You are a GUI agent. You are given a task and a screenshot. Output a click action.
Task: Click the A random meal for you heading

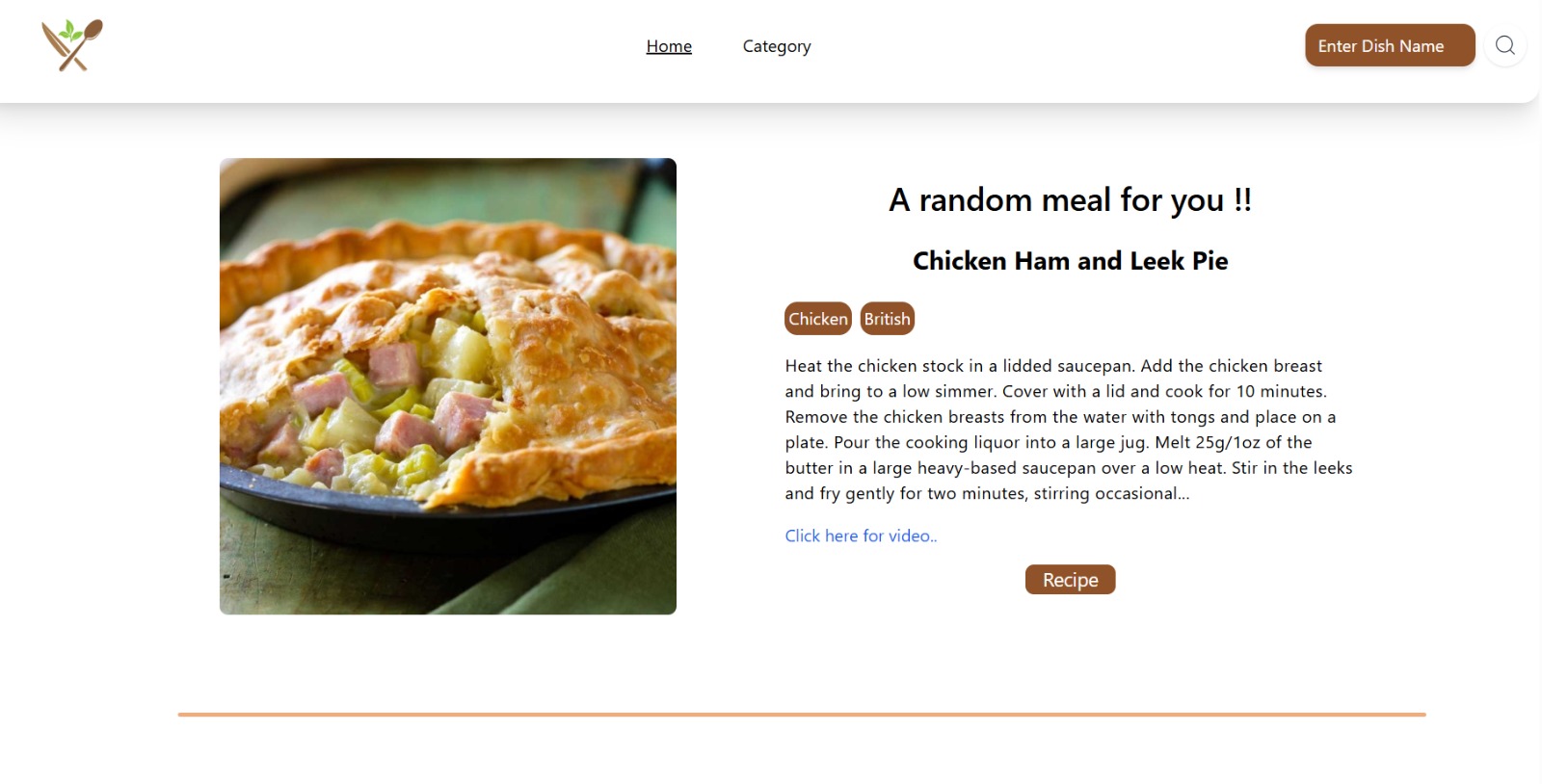[1070, 200]
